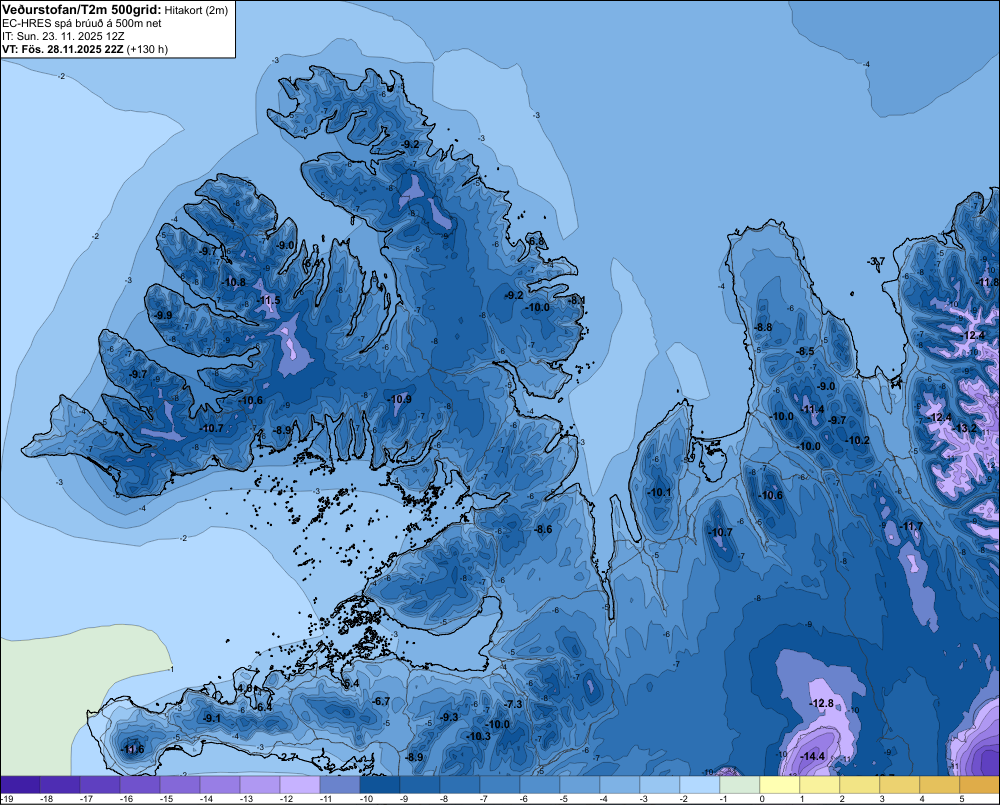Click the '-11.5' temperature value on map

(x=268, y=300)
